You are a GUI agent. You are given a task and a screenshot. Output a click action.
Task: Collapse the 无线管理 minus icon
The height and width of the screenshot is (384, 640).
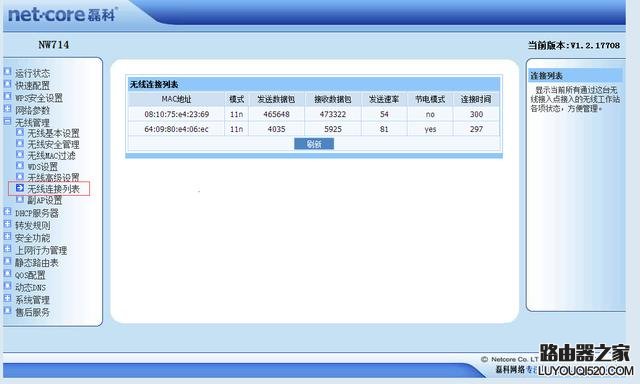click(7, 121)
